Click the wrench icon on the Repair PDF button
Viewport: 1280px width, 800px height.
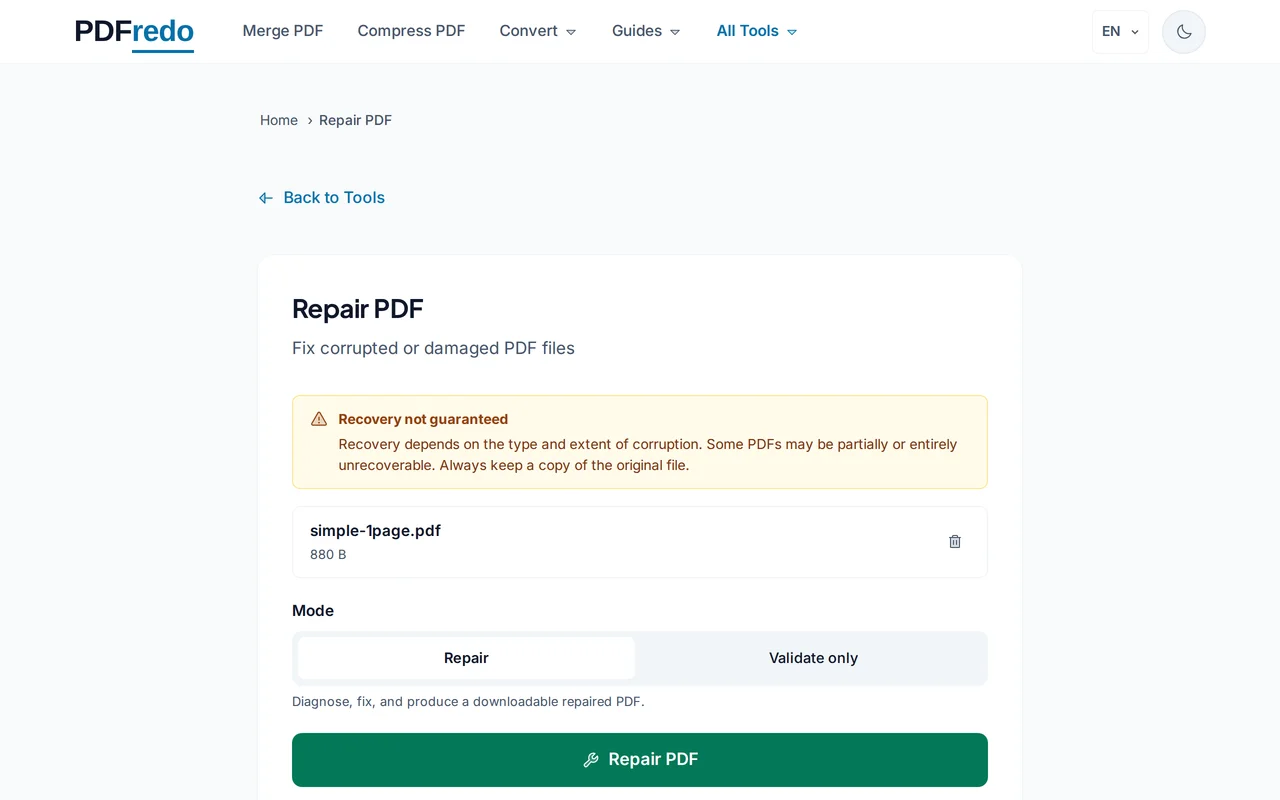(x=590, y=759)
